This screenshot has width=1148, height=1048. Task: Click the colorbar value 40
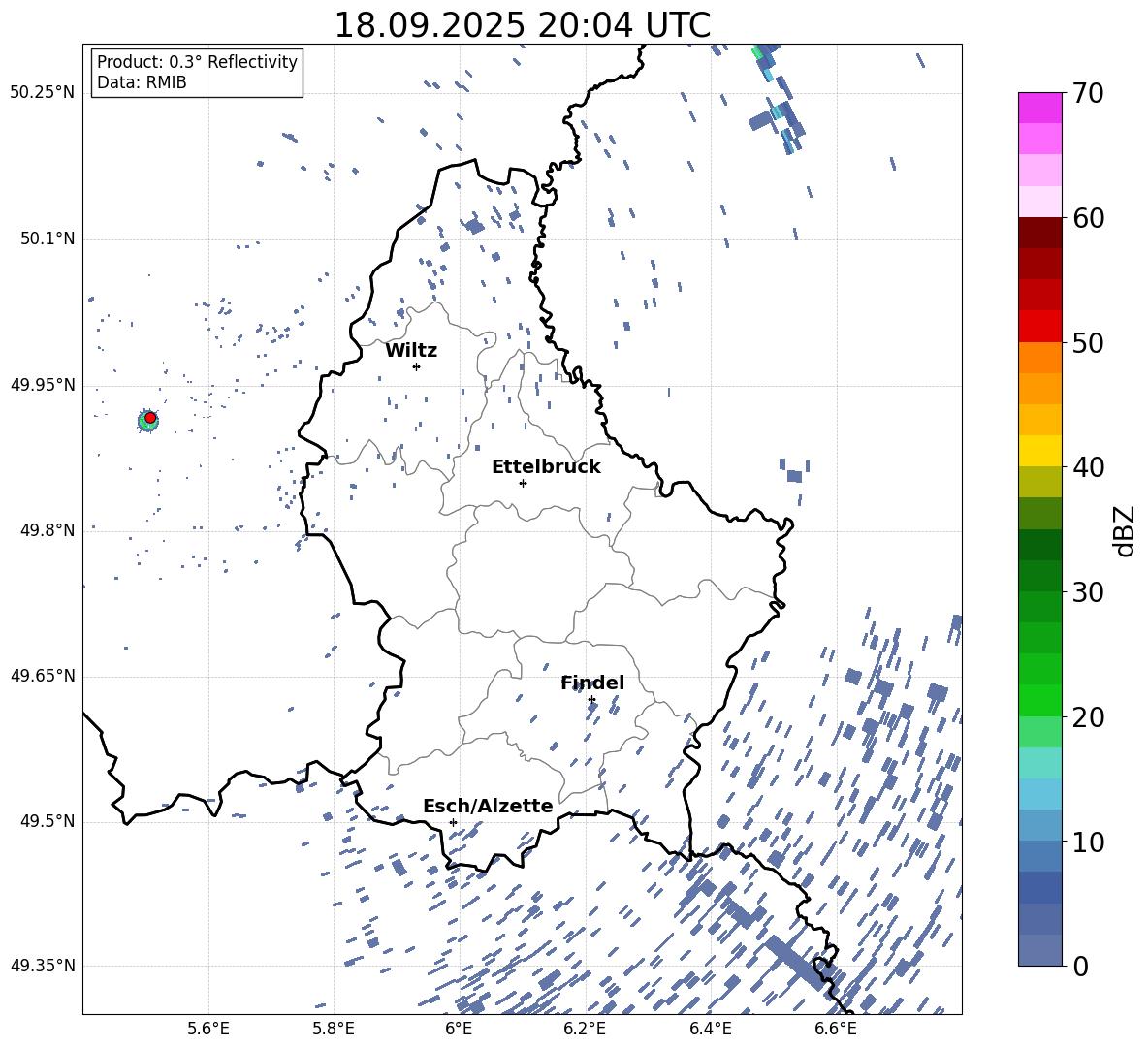coord(1088,467)
